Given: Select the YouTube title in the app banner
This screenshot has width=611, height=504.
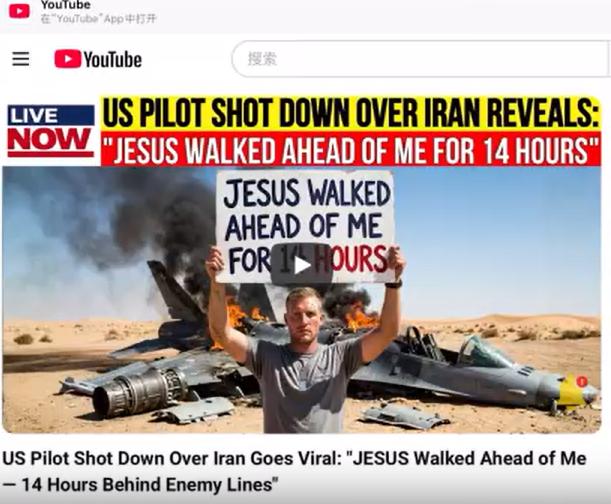Looking at the screenshot, I should (66, 5).
